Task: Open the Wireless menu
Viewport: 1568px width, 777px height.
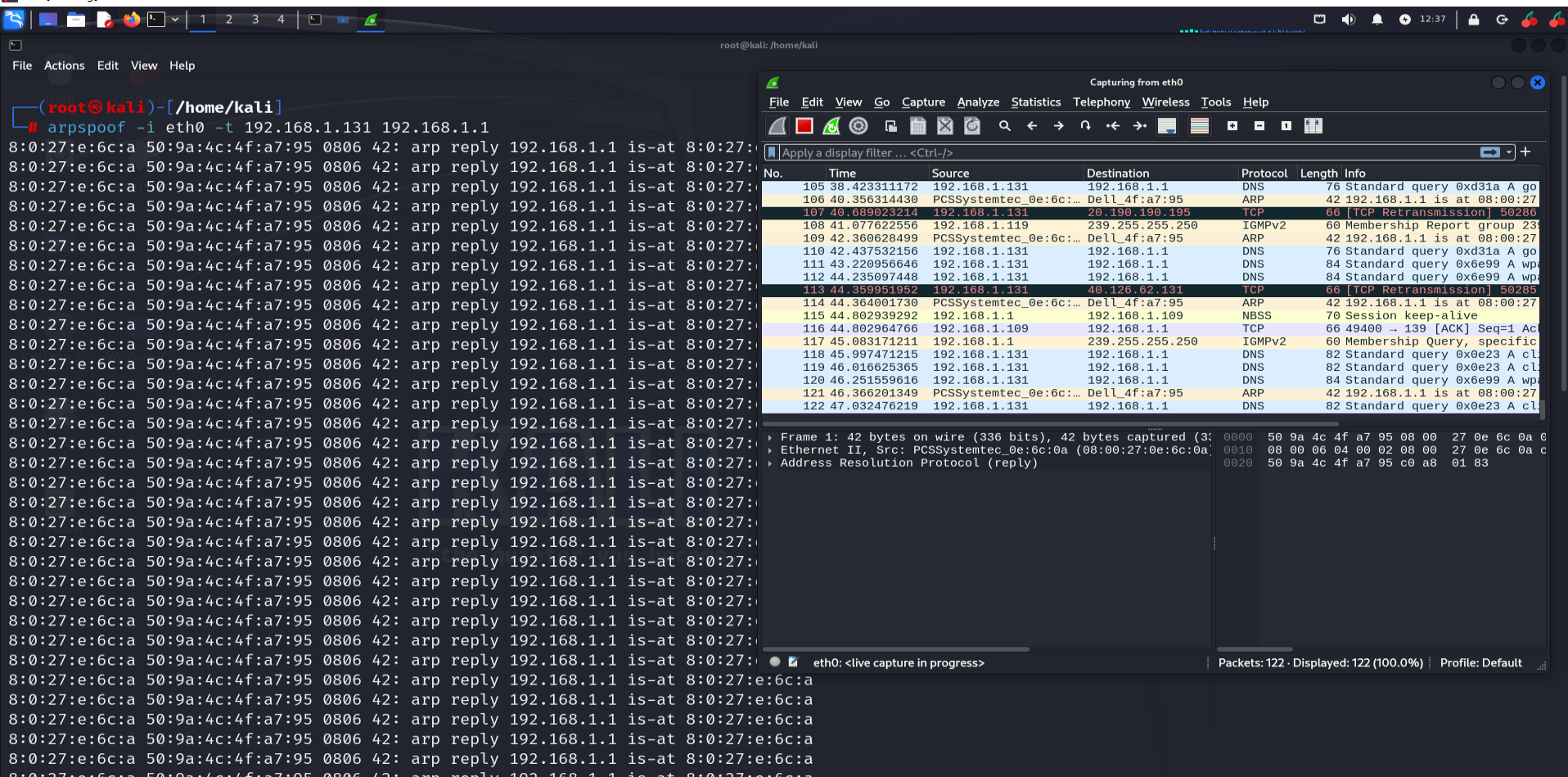Action: [x=1165, y=102]
